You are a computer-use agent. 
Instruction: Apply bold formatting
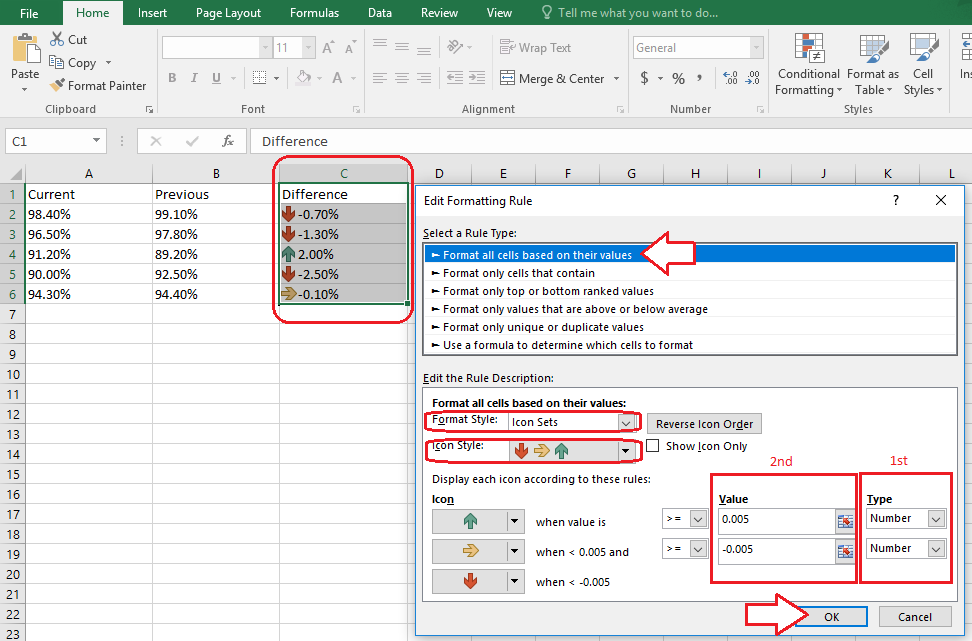[171, 77]
